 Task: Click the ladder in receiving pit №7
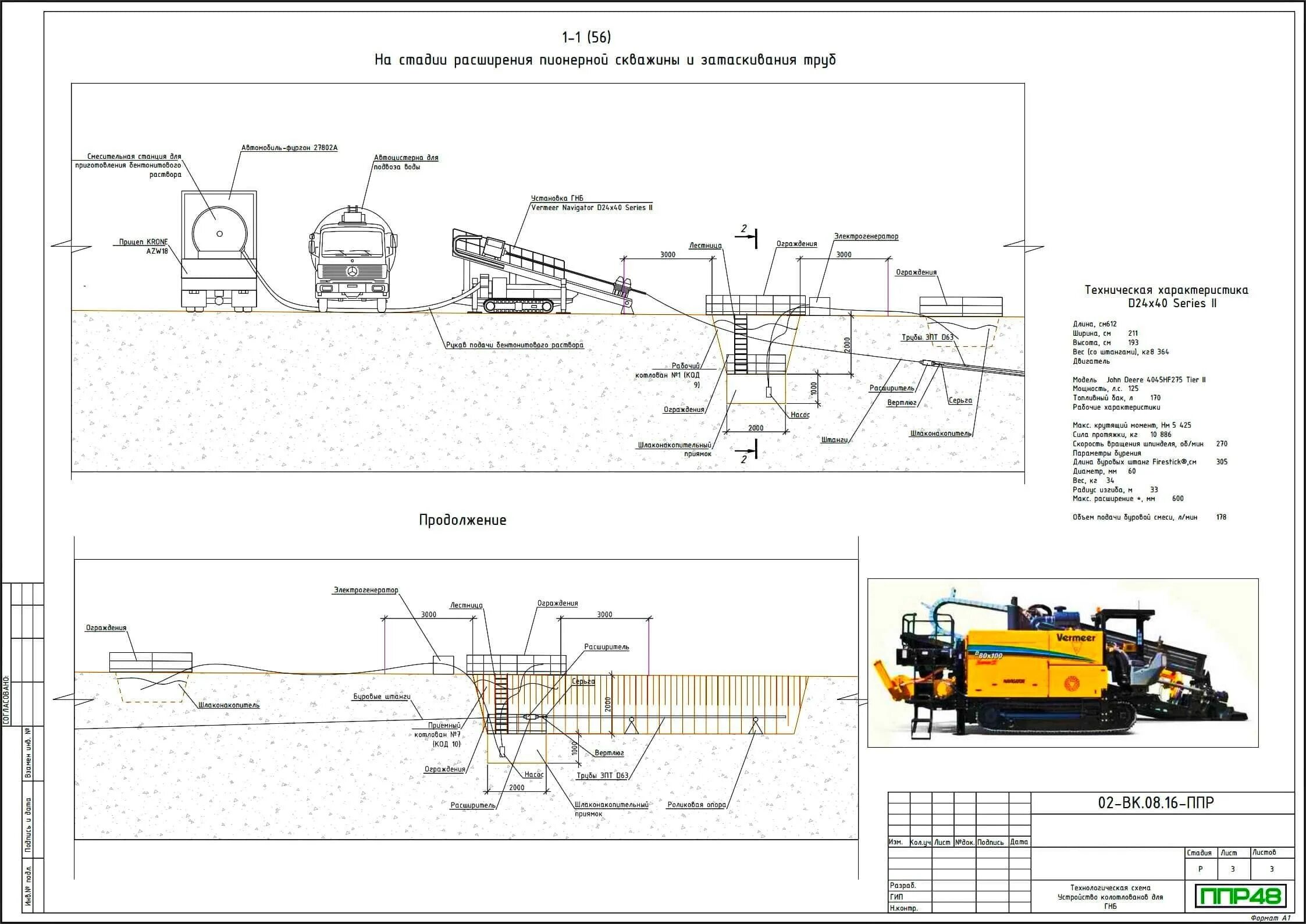501,703
